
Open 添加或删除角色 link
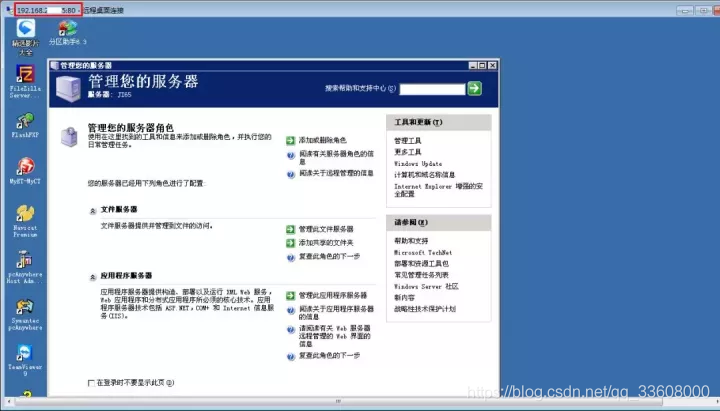pos(322,140)
